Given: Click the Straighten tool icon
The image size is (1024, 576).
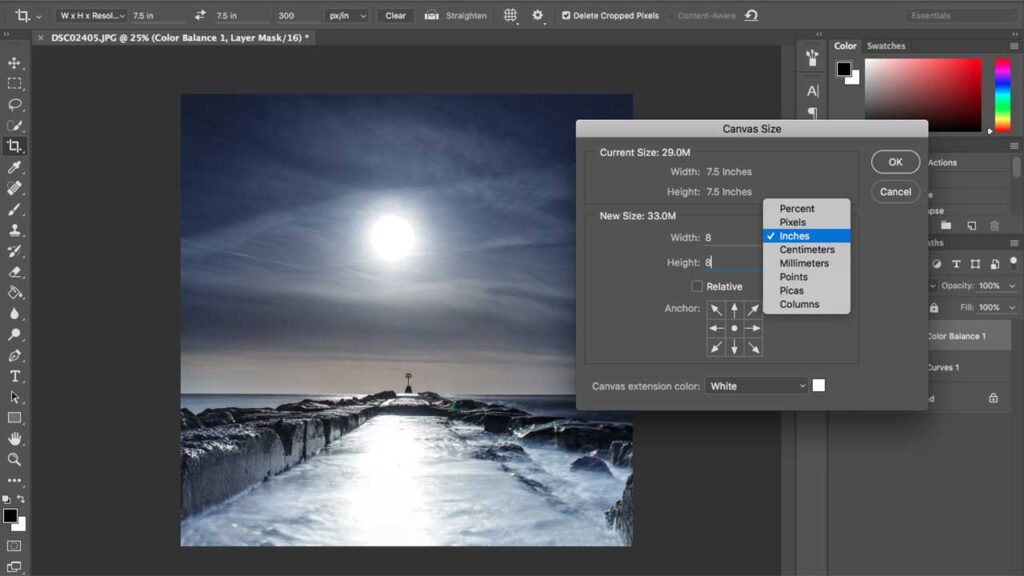Looking at the screenshot, I should [x=432, y=15].
